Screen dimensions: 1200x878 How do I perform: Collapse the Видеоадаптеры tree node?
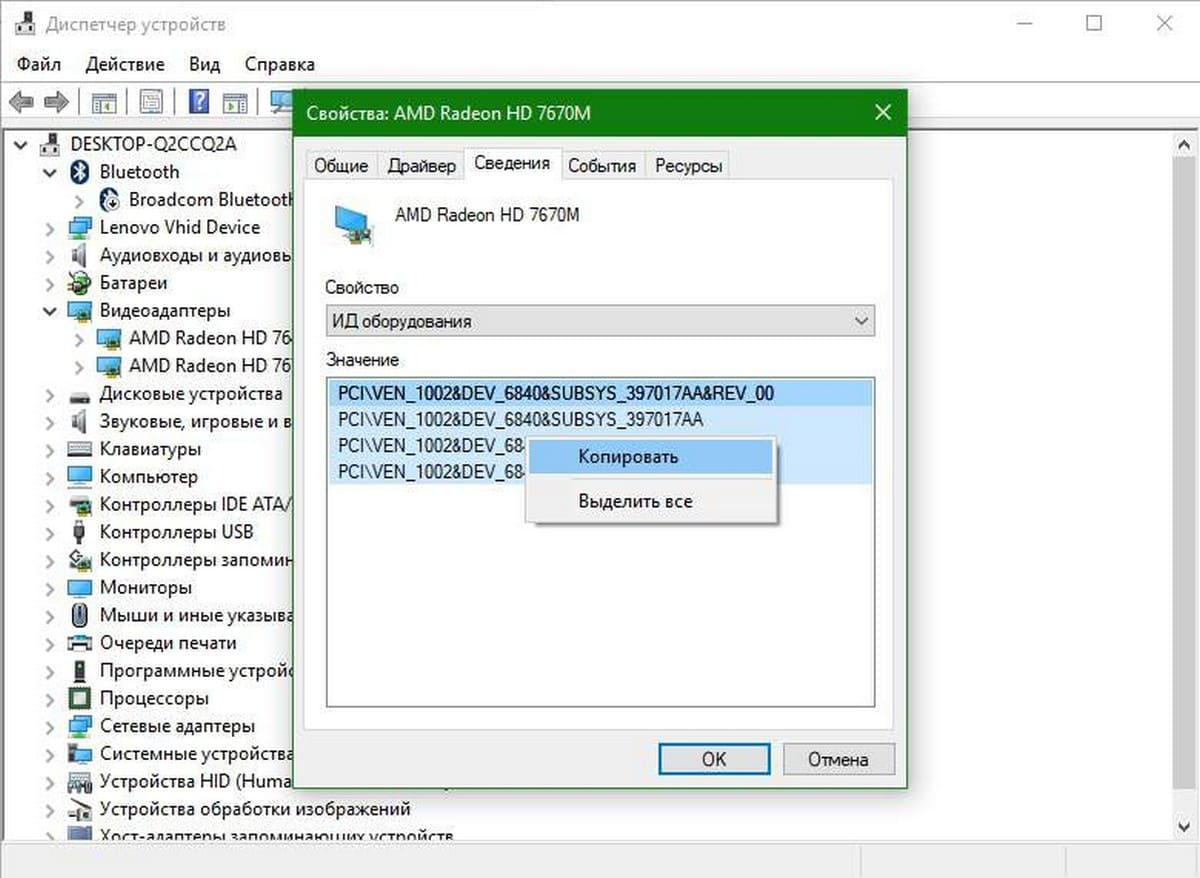click(50, 311)
